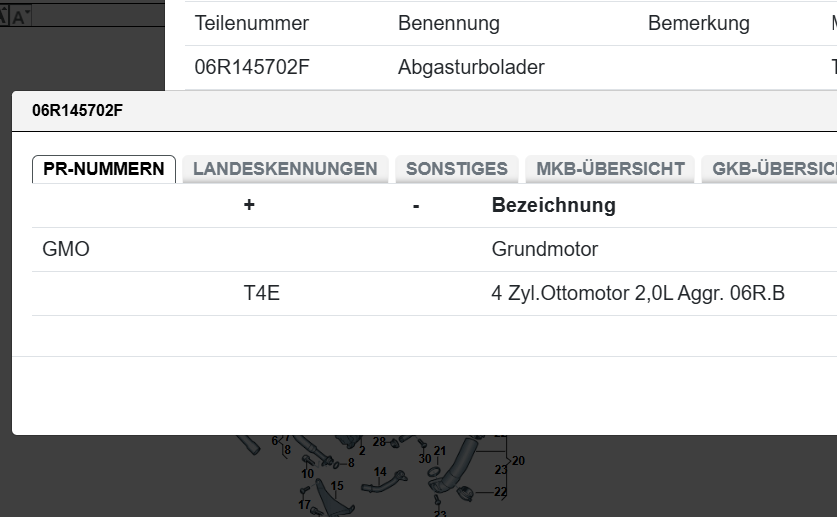Click part number 06R145702F in table row
This screenshot has height=517, width=837.
(x=252, y=68)
